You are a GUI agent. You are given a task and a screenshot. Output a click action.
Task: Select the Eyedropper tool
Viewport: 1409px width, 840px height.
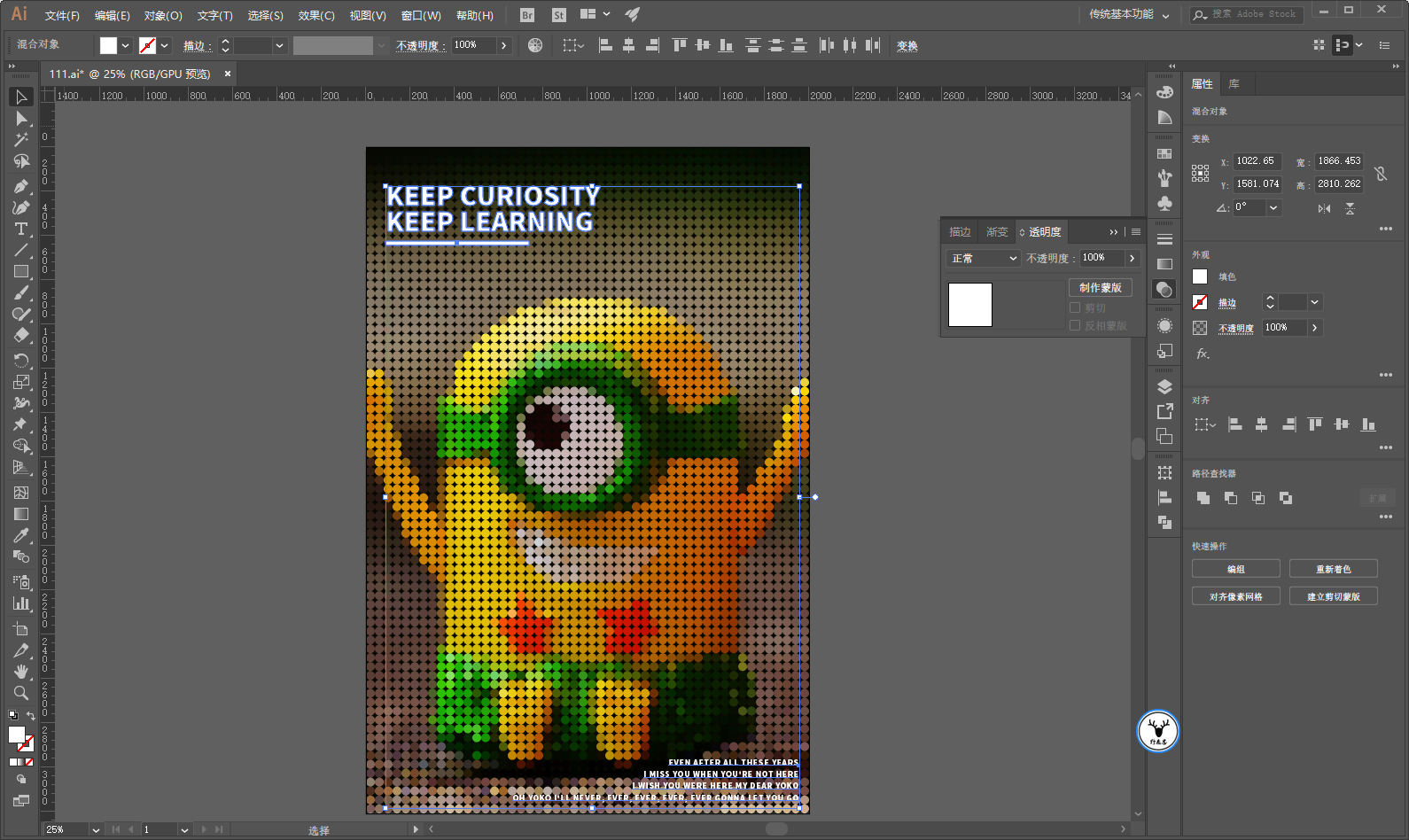[21, 535]
